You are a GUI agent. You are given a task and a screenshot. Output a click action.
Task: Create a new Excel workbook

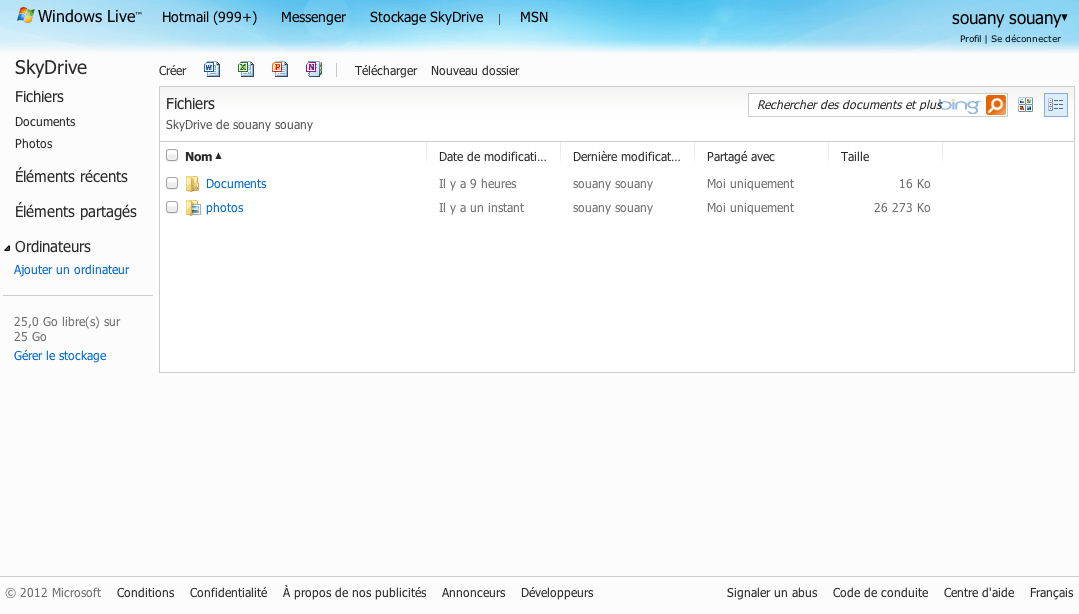click(246, 70)
